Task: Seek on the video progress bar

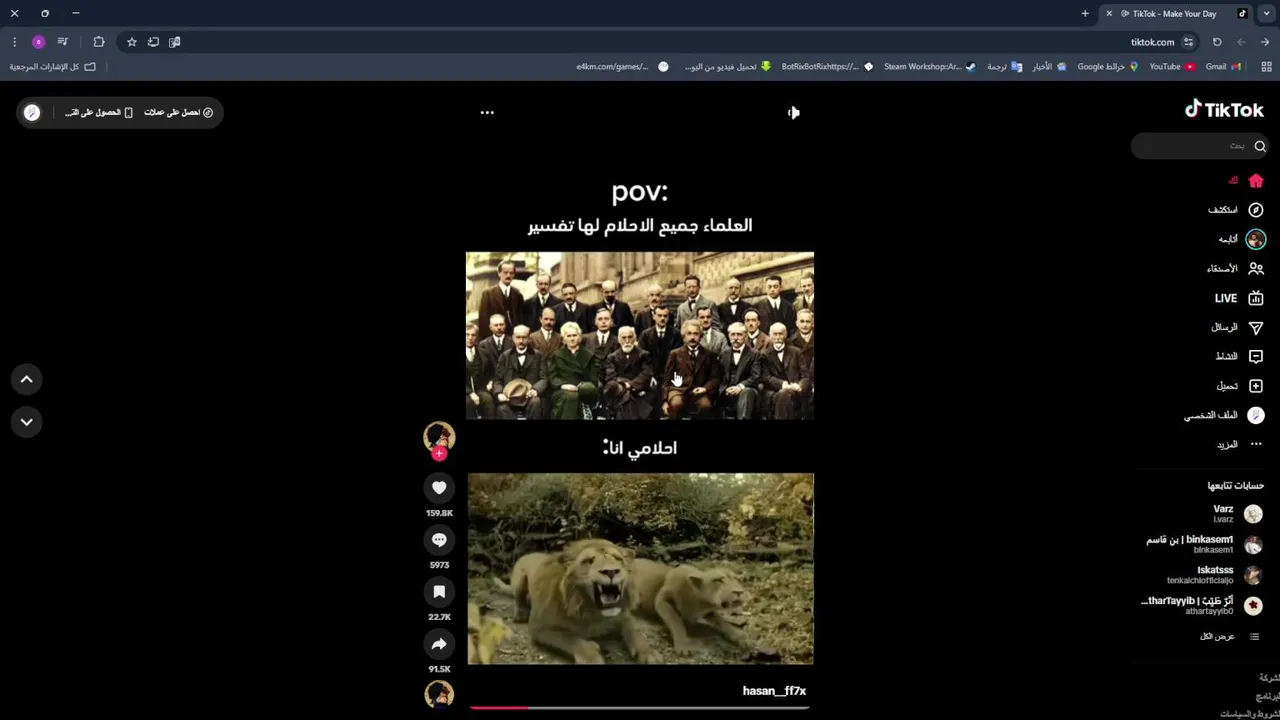Action: pos(640,707)
